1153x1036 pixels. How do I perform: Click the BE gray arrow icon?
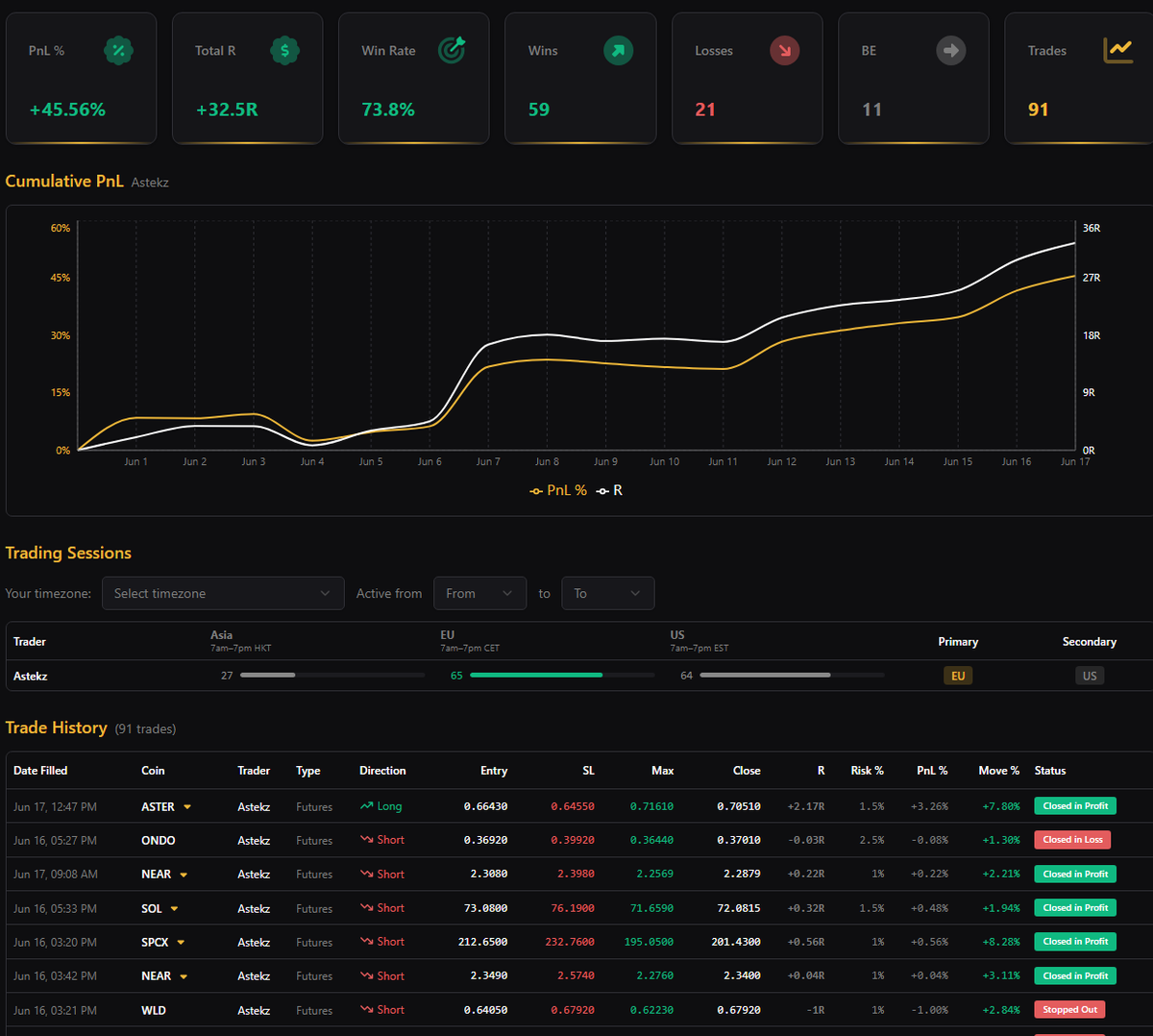(951, 51)
